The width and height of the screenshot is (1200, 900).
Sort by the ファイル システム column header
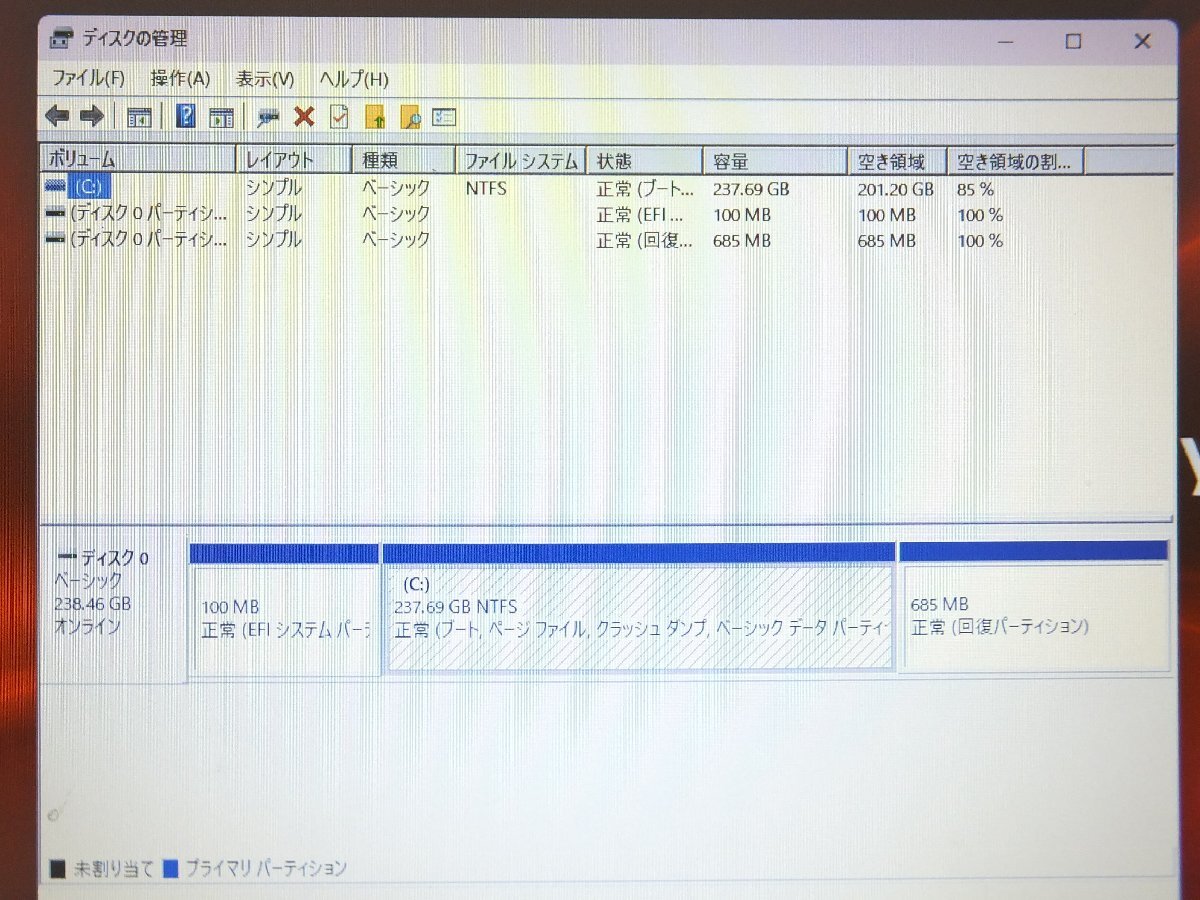point(522,160)
